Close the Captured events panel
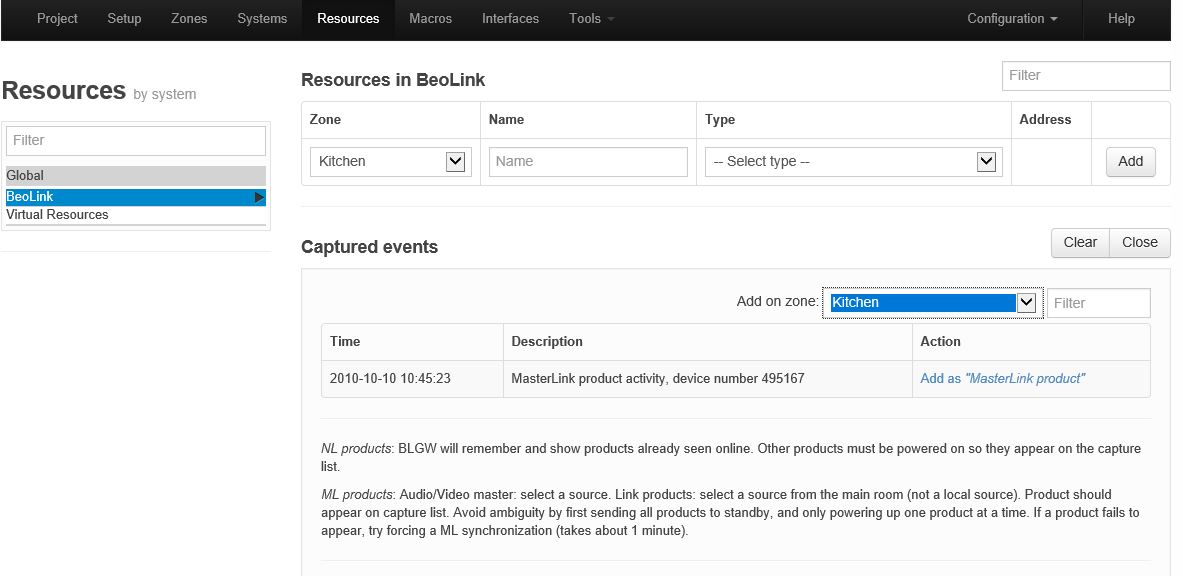 pos(1139,243)
